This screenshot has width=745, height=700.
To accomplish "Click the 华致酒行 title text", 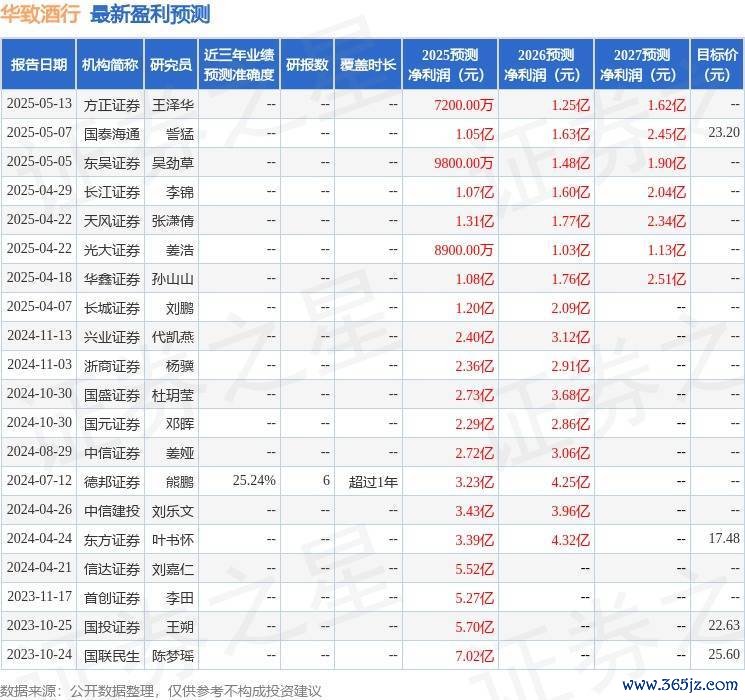I will [x=40, y=15].
